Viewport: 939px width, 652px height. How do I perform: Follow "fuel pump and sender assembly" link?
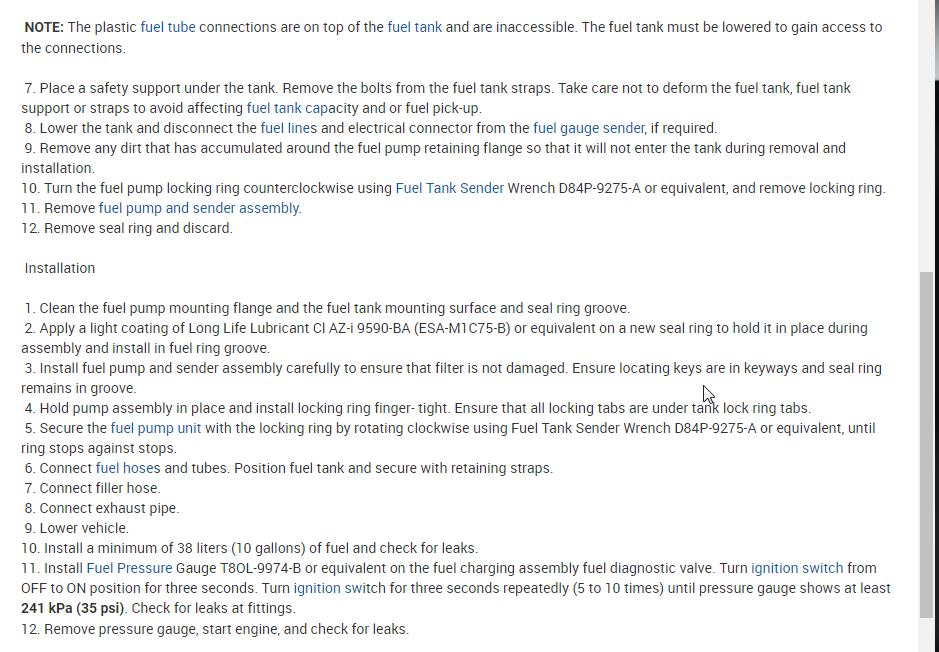pos(199,208)
